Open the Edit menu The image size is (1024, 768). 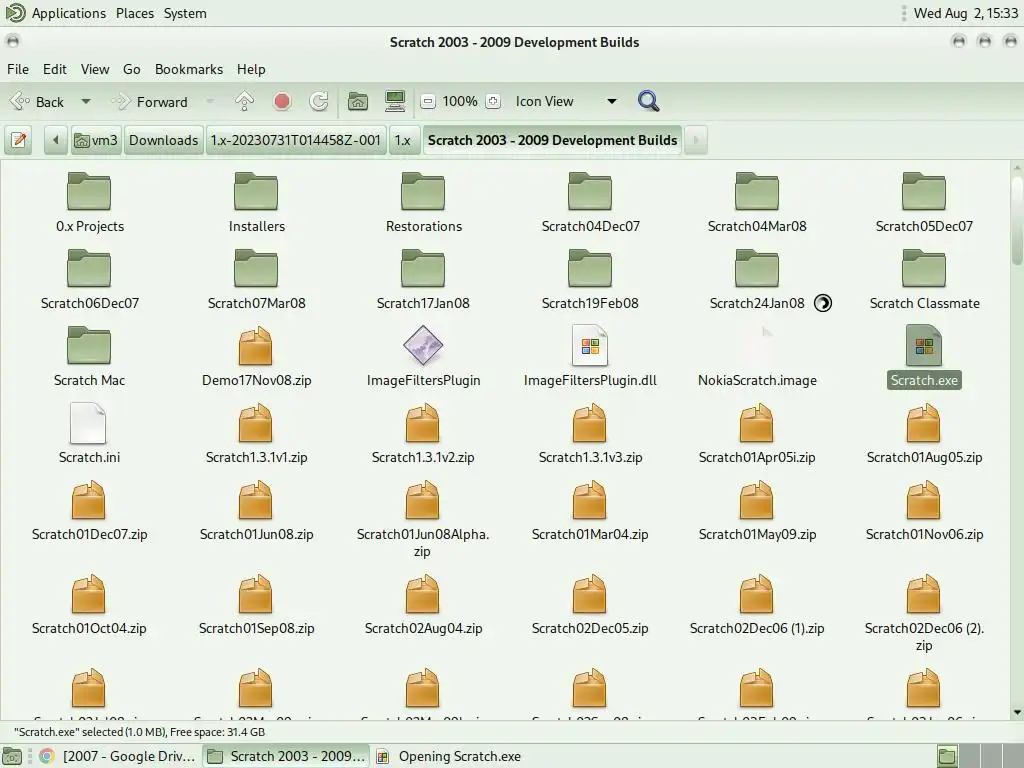pyautogui.click(x=55, y=69)
